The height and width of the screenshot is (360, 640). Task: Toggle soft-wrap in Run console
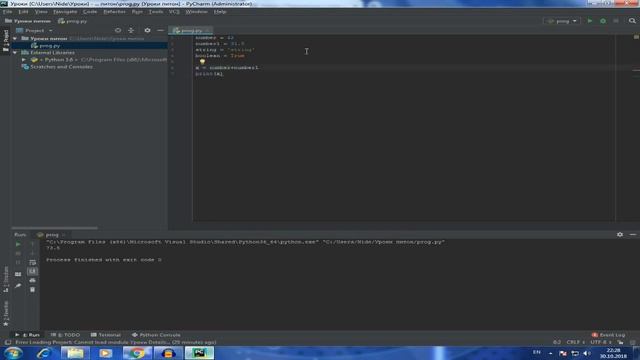click(33, 262)
